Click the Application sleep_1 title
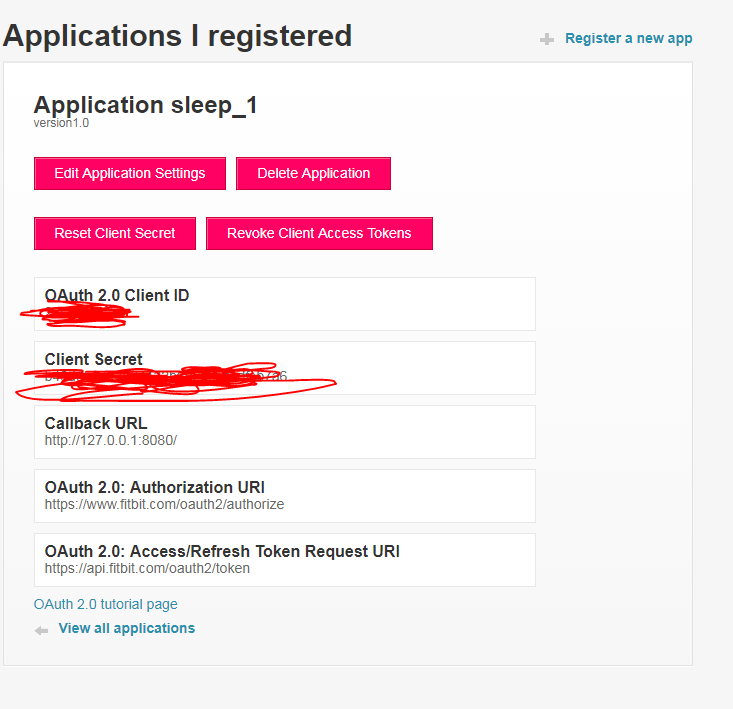This screenshot has width=733, height=709. click(x=146, y=105)
